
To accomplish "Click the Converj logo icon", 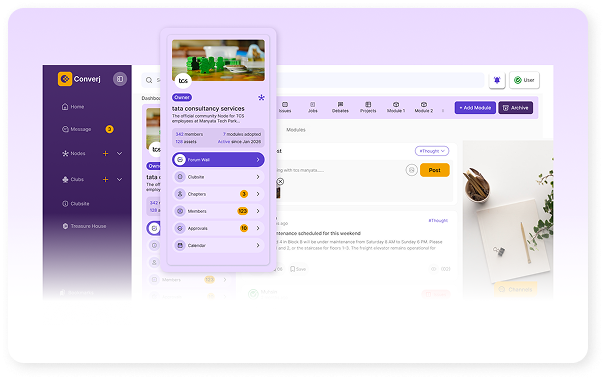I will coord(65,79).
